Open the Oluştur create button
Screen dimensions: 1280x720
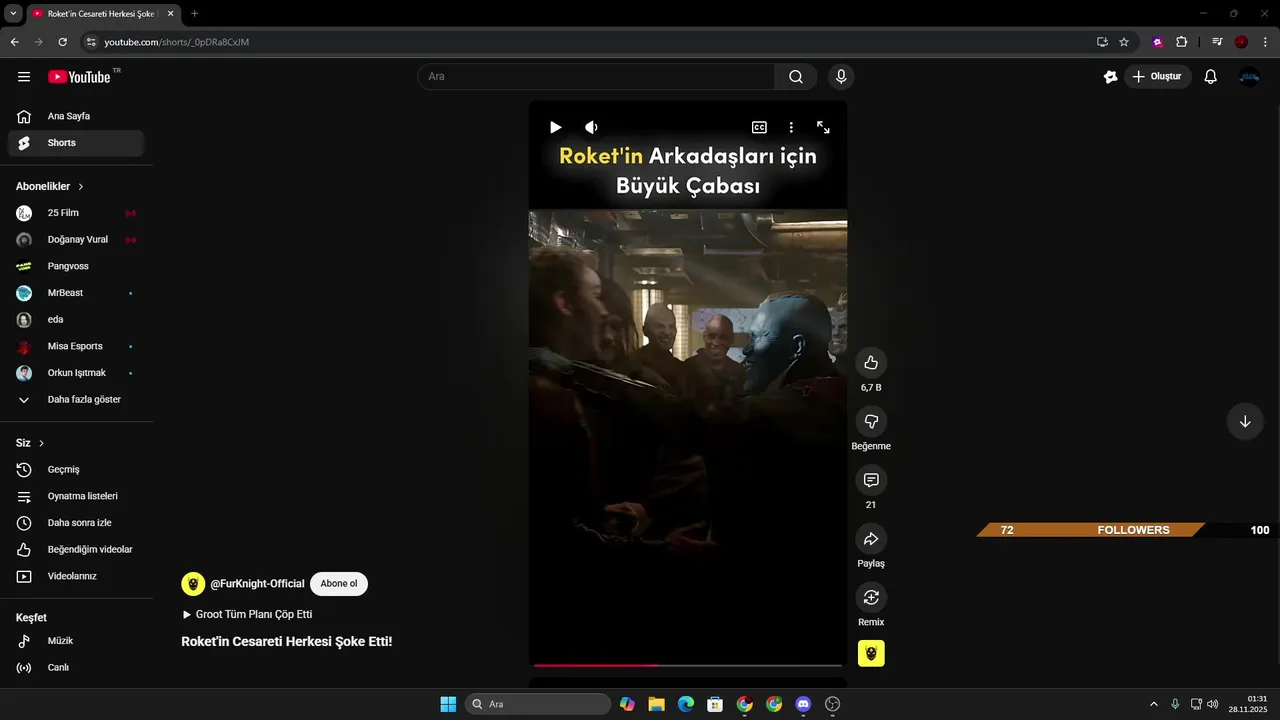1157,77
